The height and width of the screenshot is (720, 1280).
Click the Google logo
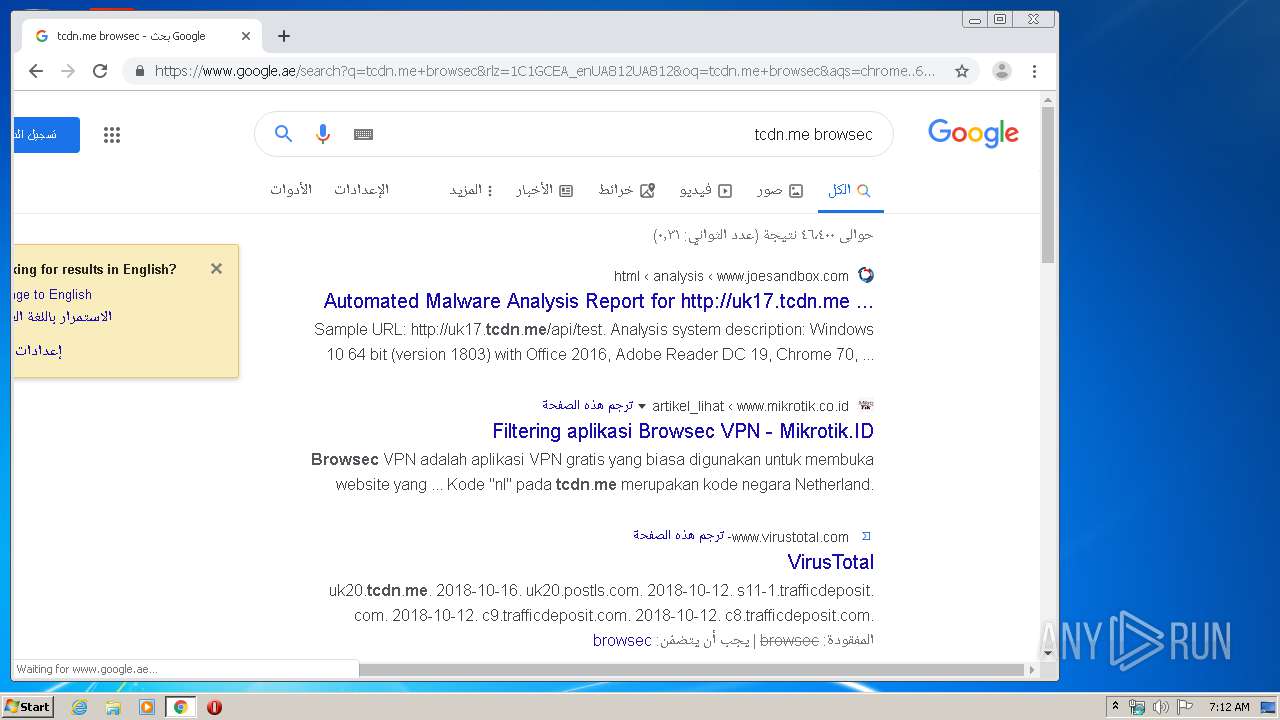[x=973, y=133]
